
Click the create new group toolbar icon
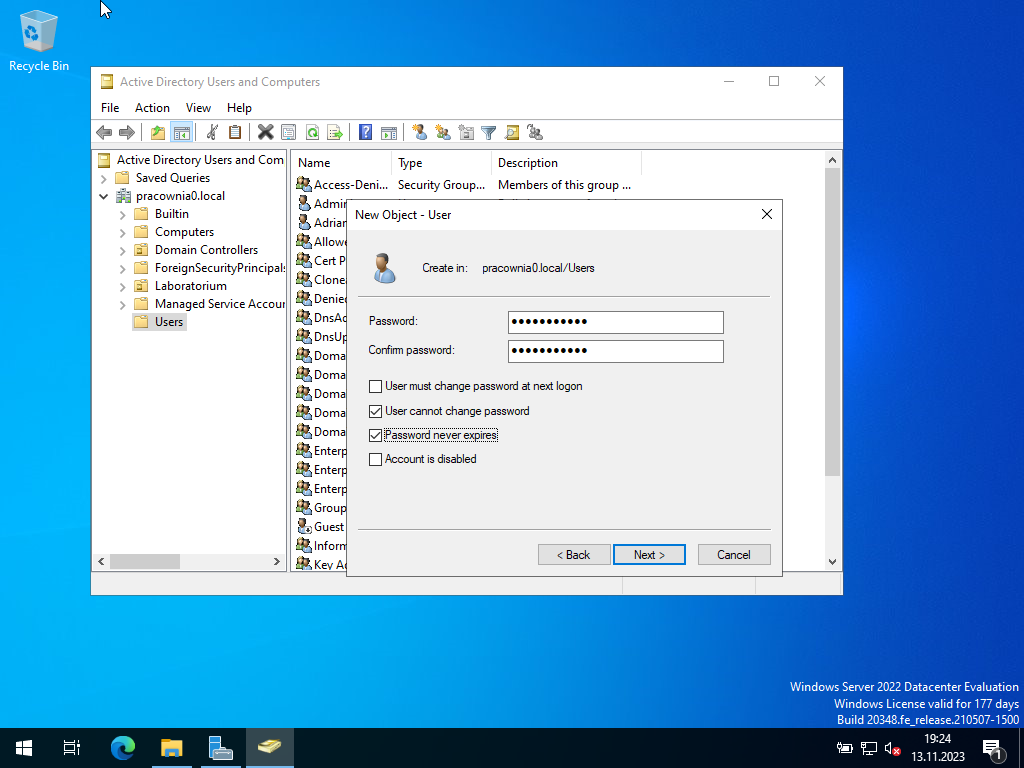pos(443,133)
